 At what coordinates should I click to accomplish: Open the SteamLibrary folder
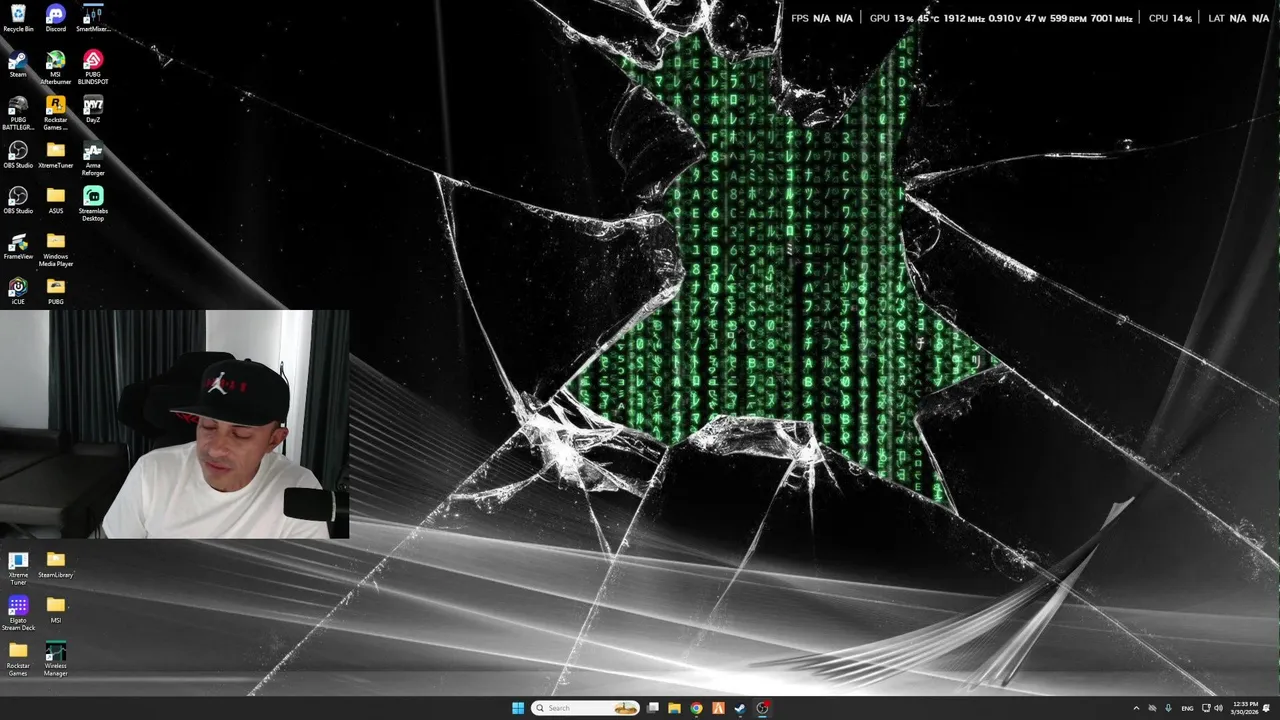56,565
